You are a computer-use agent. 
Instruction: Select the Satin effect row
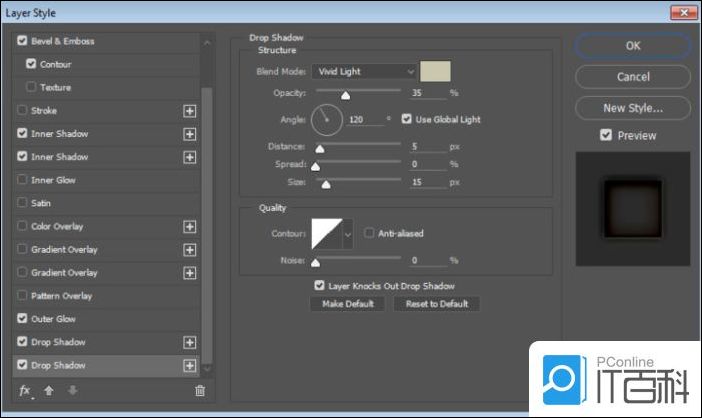(x=107, y=203)
